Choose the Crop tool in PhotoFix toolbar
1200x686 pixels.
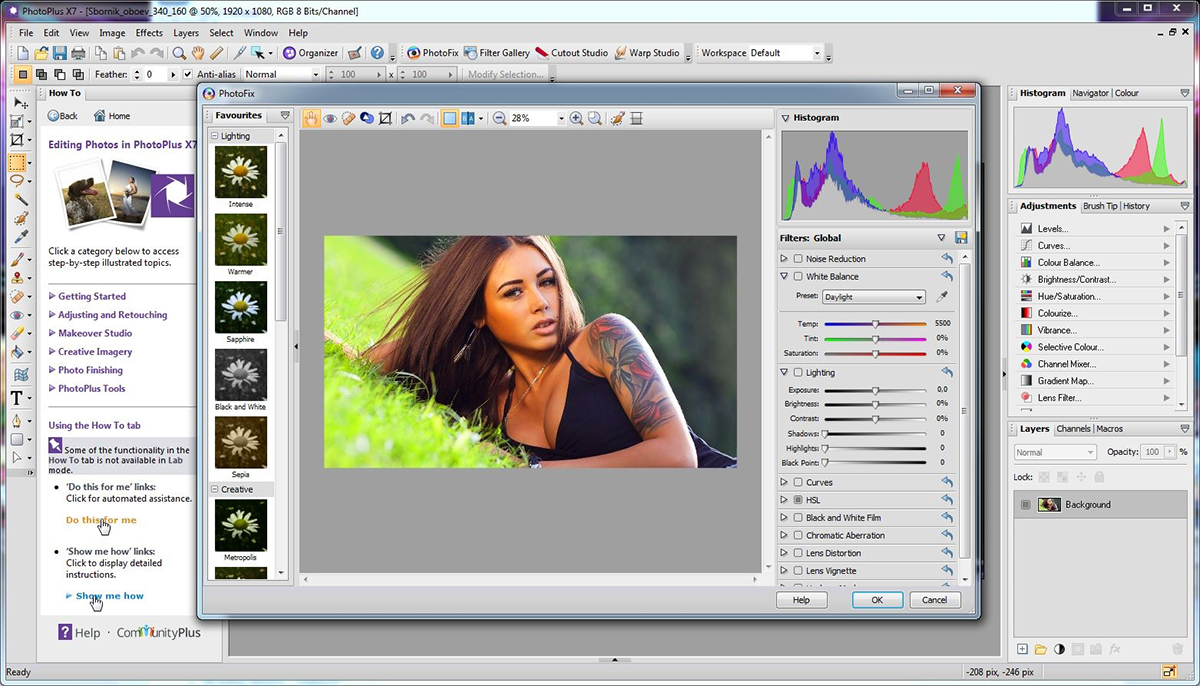(386, 118)
